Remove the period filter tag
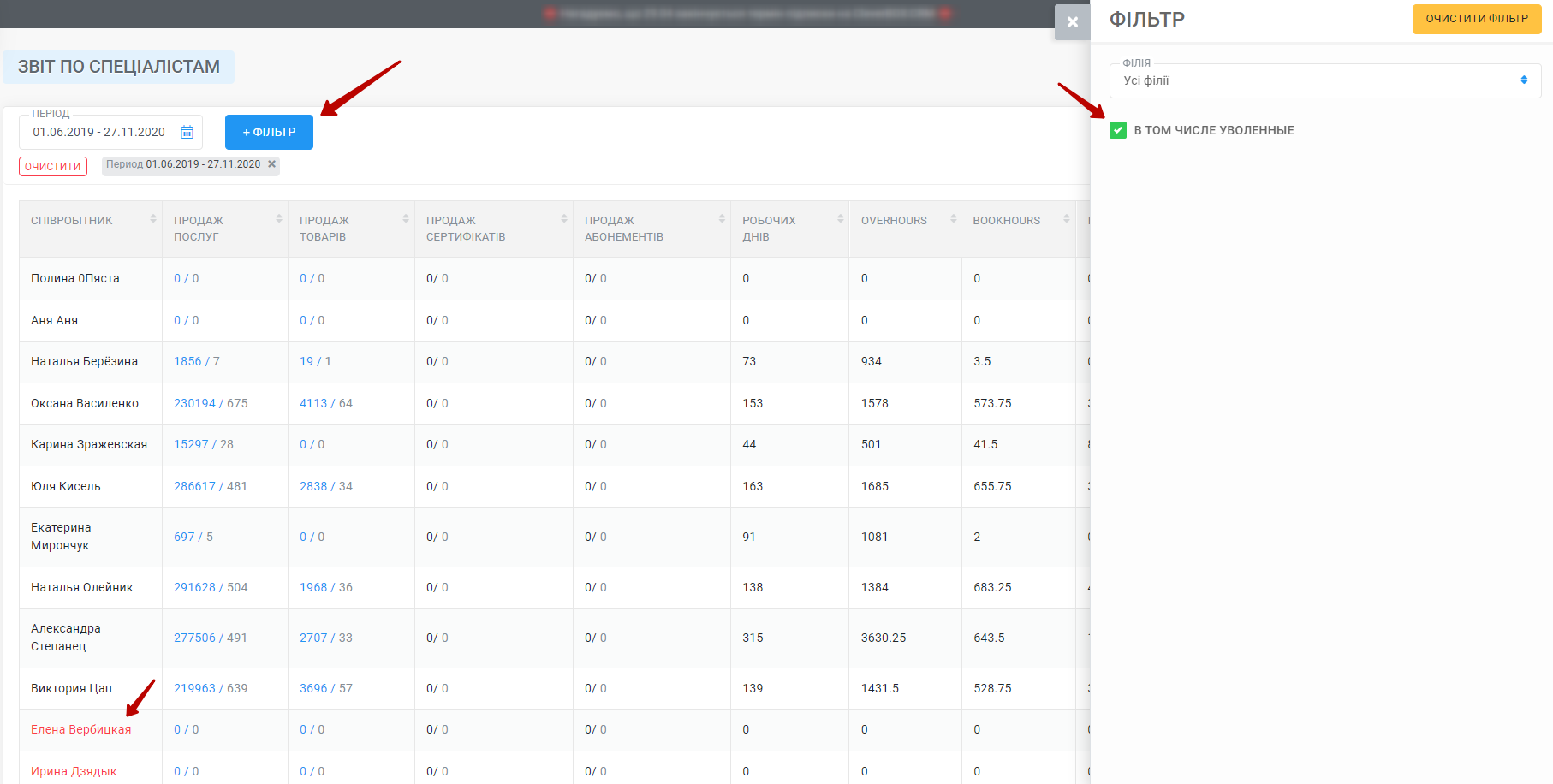The height and width of the screenshot is (784, 1553). pos(271,164)
